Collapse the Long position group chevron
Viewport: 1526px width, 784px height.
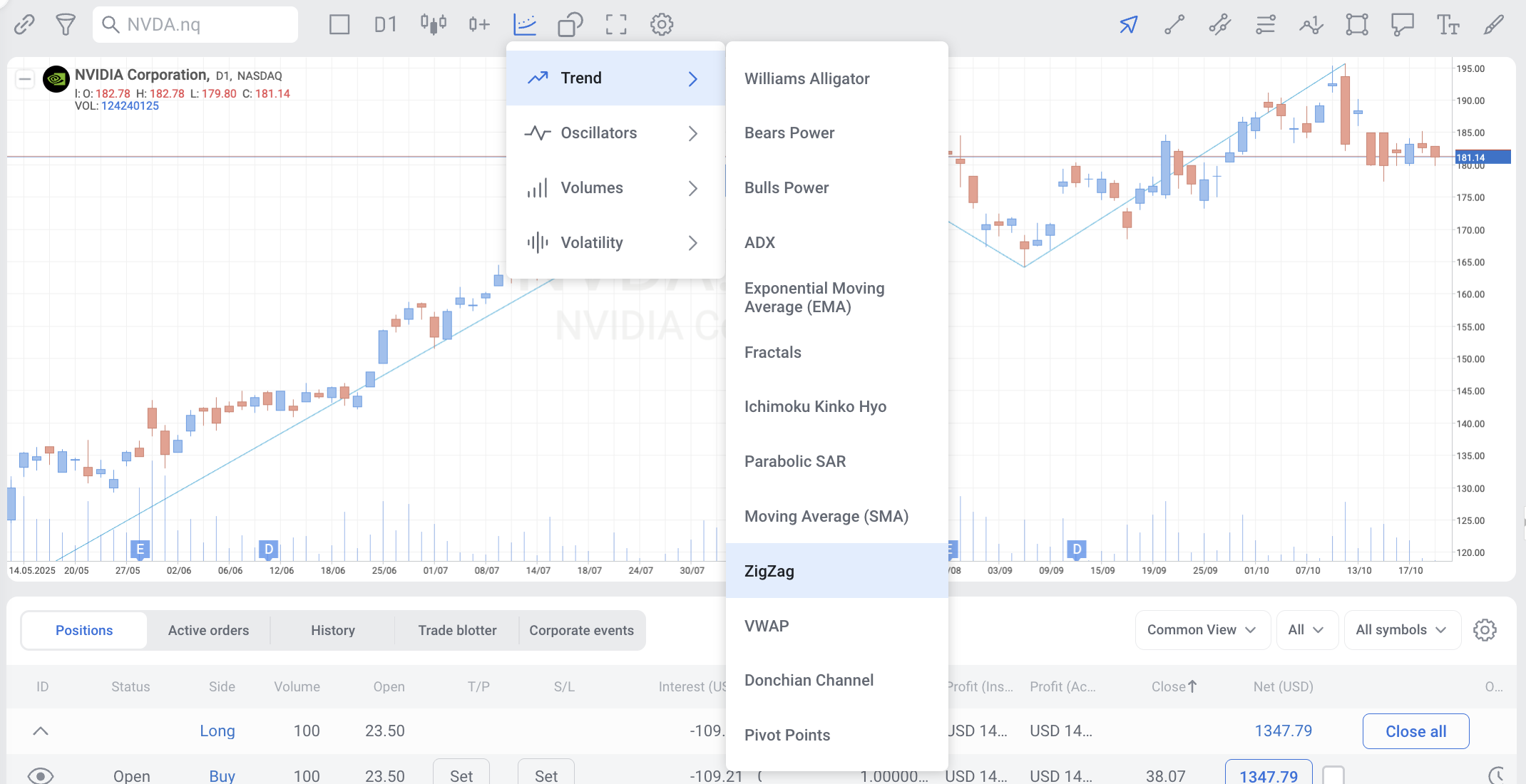[41, 731]
